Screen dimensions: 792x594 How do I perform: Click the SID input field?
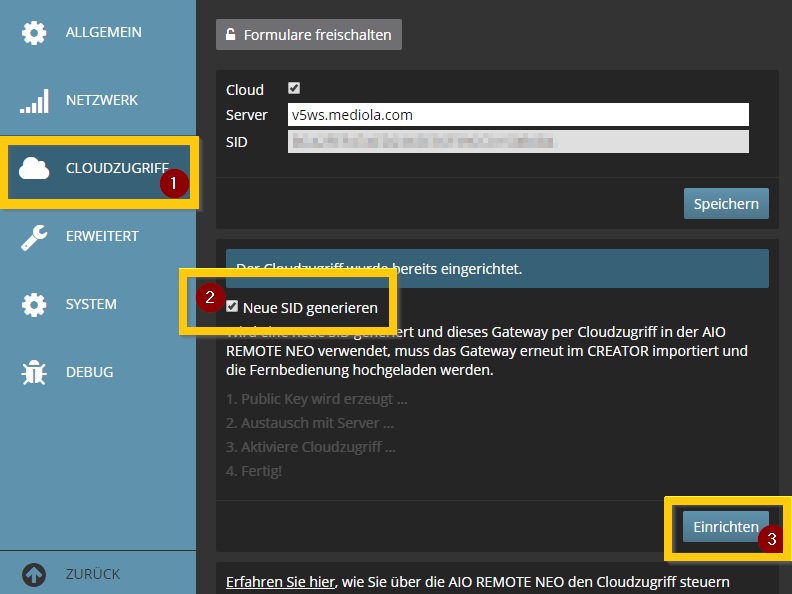coord(517,142)
